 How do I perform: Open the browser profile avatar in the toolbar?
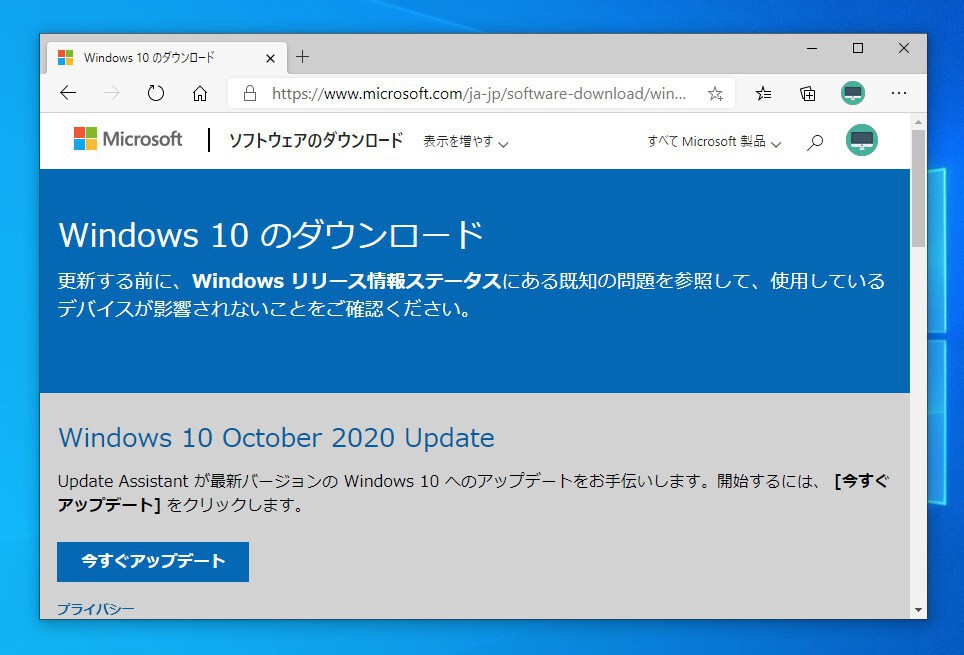pyautogui.click(x=853, y=93)
